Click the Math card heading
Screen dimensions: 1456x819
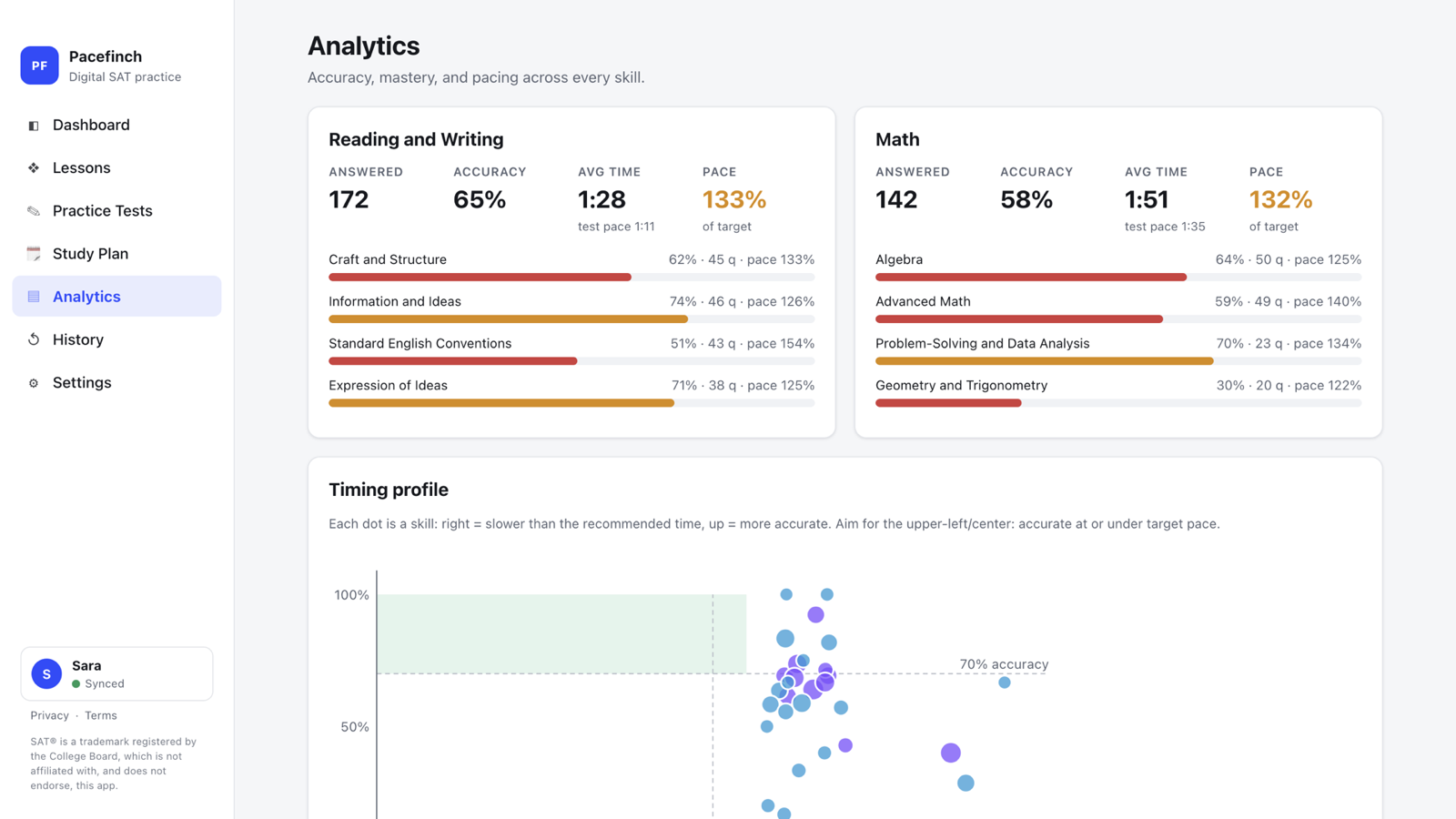(x=897, y=139)
